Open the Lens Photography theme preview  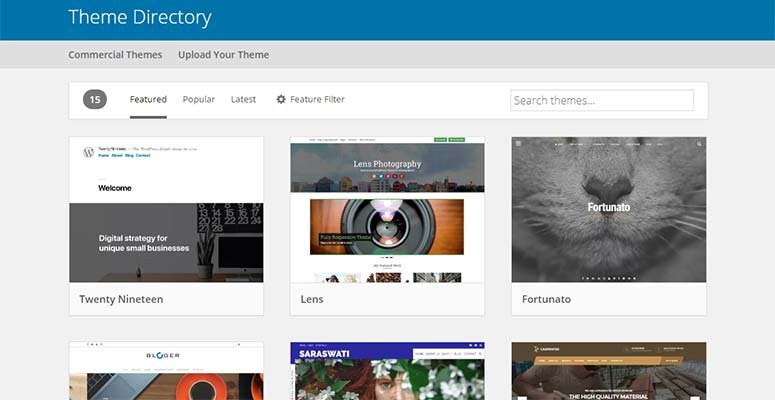click(x=388, y=210)
